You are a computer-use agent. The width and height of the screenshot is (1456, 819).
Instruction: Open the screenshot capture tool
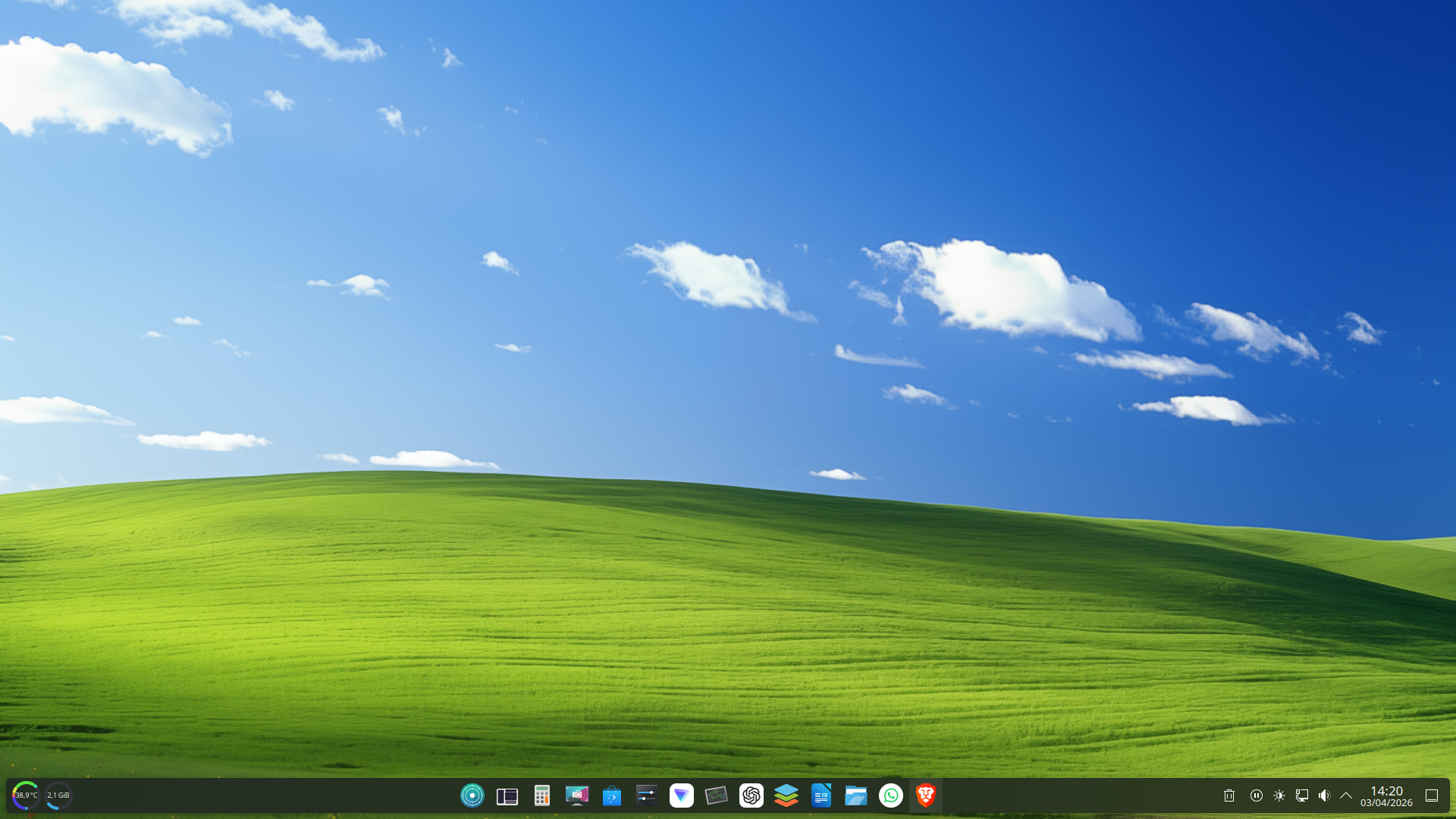(576, 795)
